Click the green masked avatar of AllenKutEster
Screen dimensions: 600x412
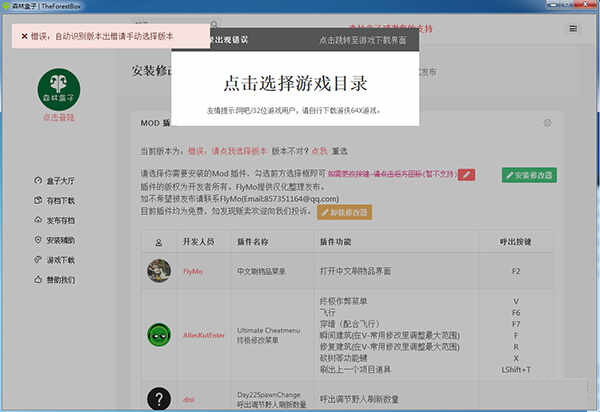159,335
